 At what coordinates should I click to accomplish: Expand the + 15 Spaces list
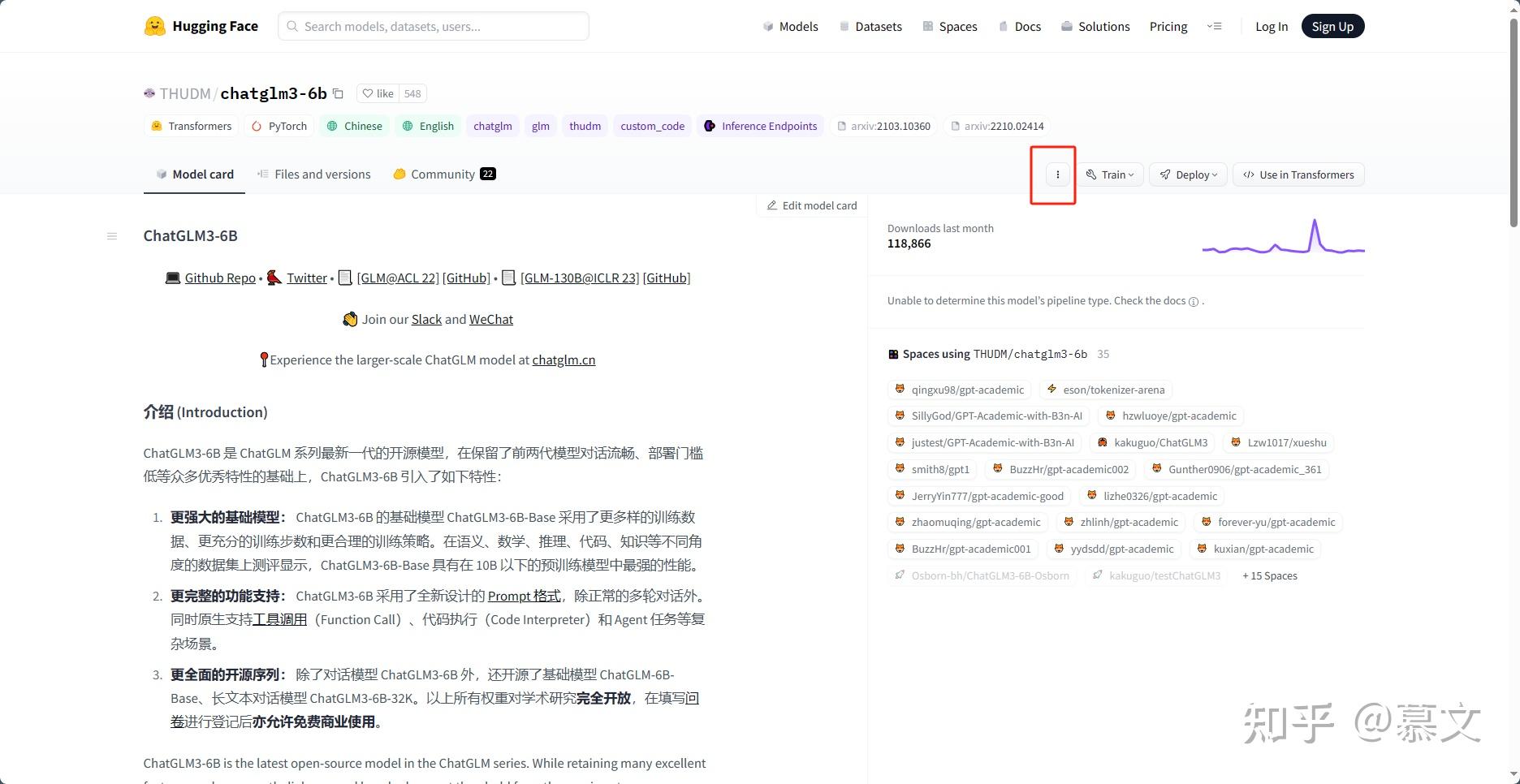click(1269, 575)
